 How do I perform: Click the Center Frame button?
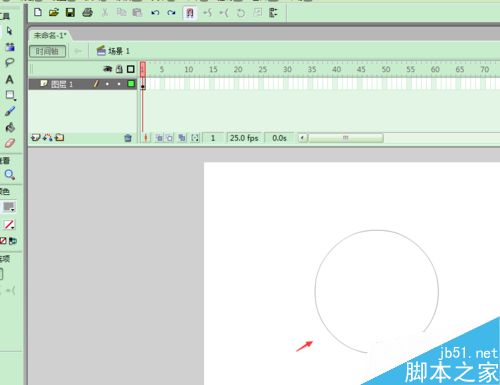145,138
